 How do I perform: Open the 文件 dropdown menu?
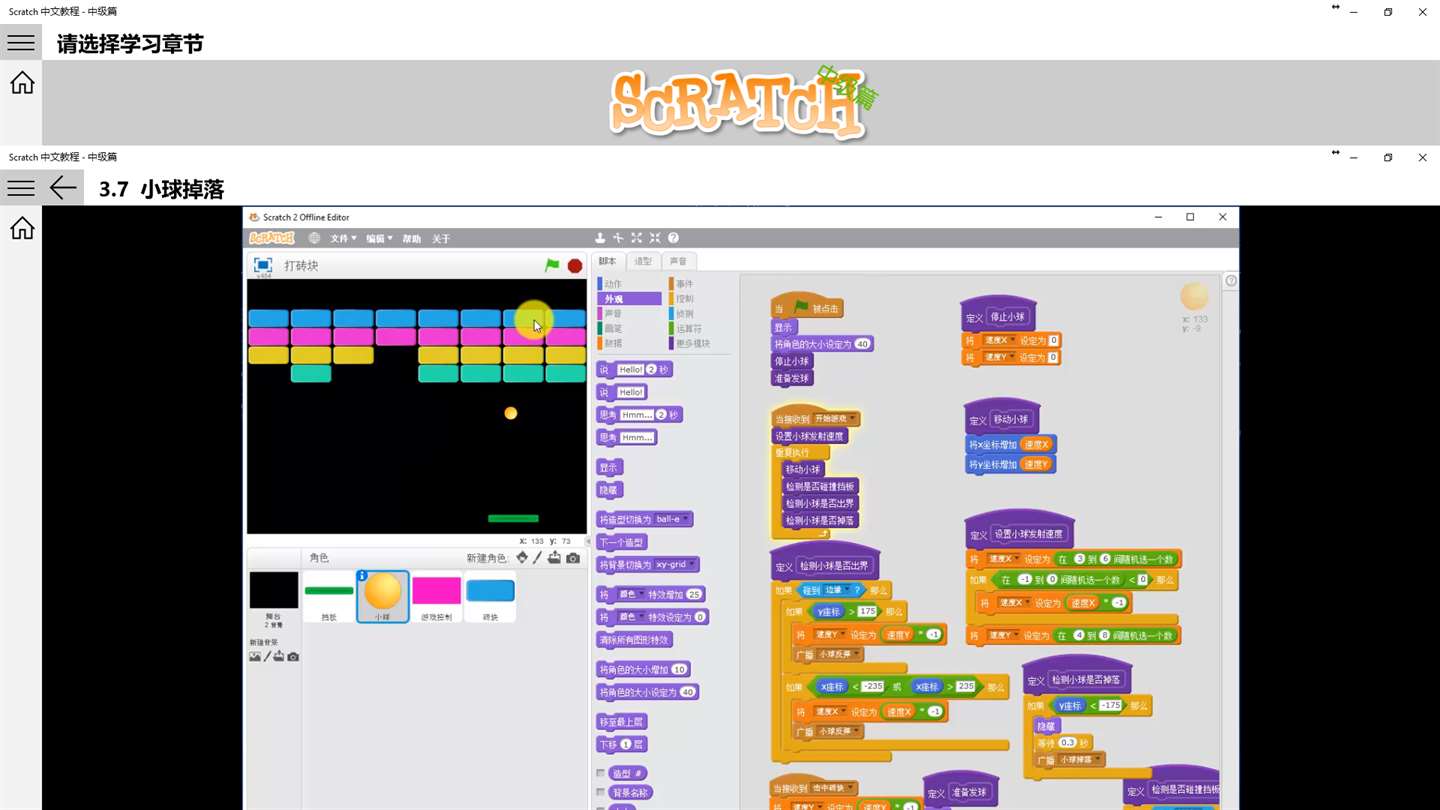coord(343,239)
